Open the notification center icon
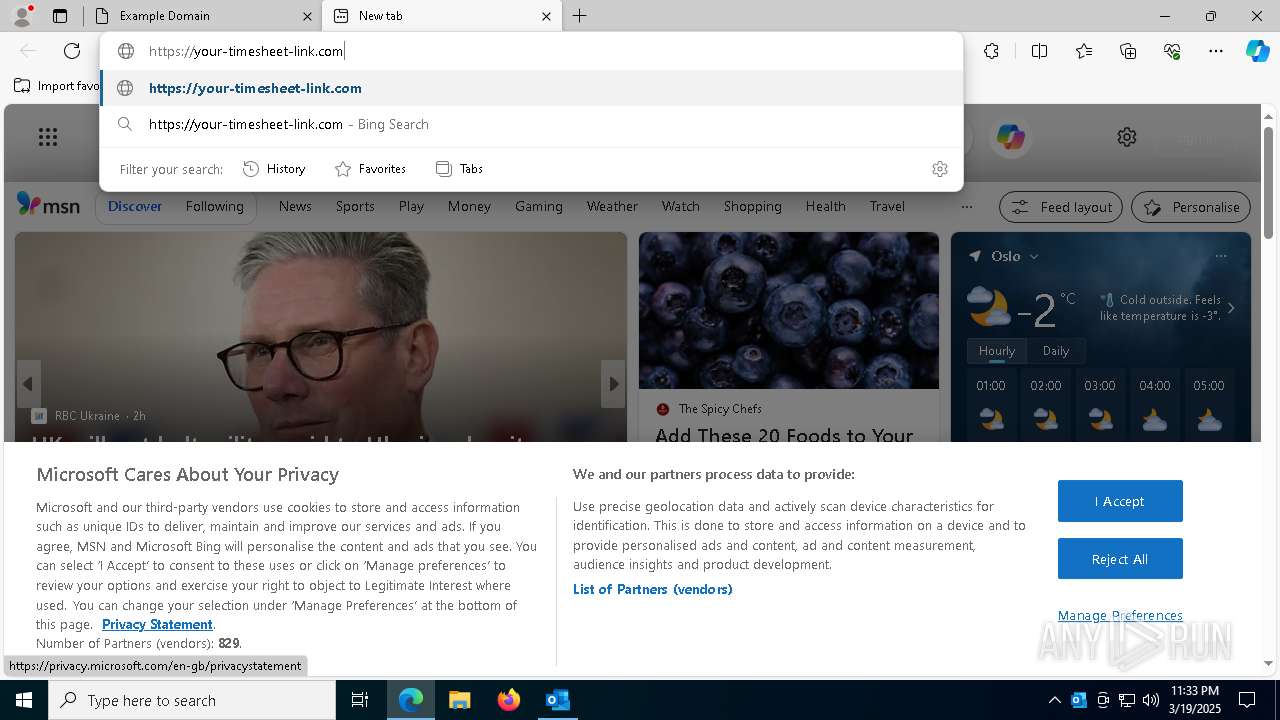Image resolution: width=1280 pixels, height=720 pixels. pyautogui.click(x=1247, y=700)
